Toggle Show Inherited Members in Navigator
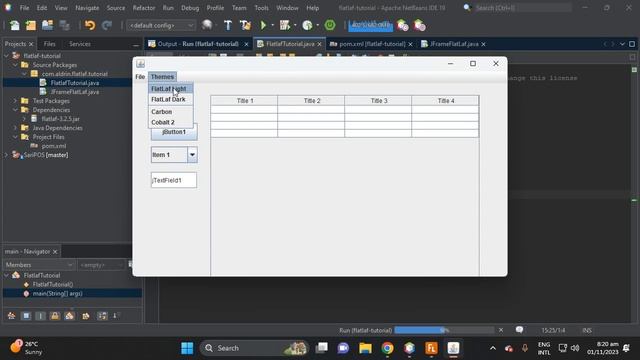This screenshot has width=640, height=360. (11, 316)
